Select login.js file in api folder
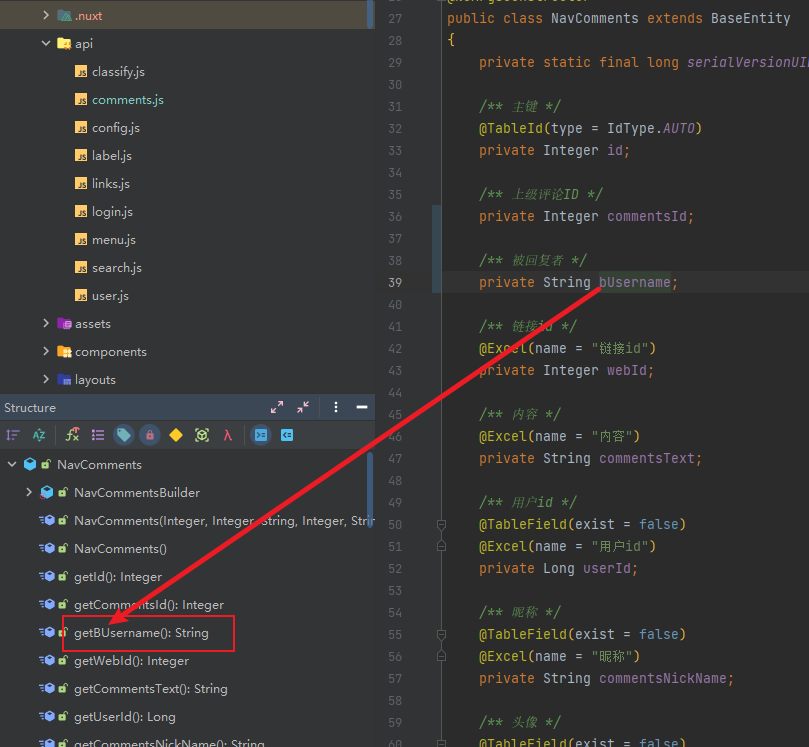Image resolution: width=809 pixels, height=747 pixels. pyautogui.click(x=112, y=212)
